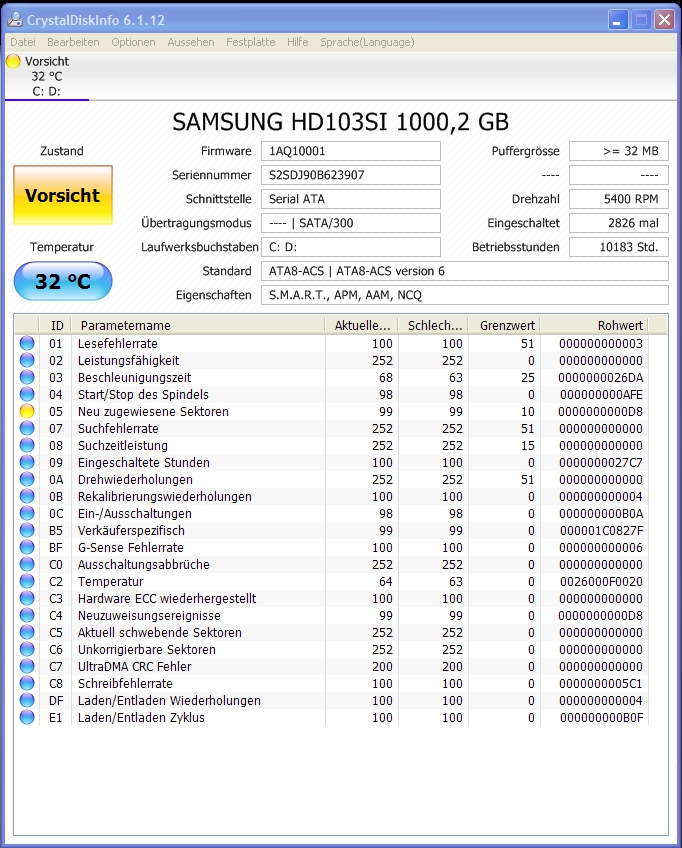
Task: Click the status orb for Unkorrigierbare Sektoren
Action: click(x=27, y=650)
